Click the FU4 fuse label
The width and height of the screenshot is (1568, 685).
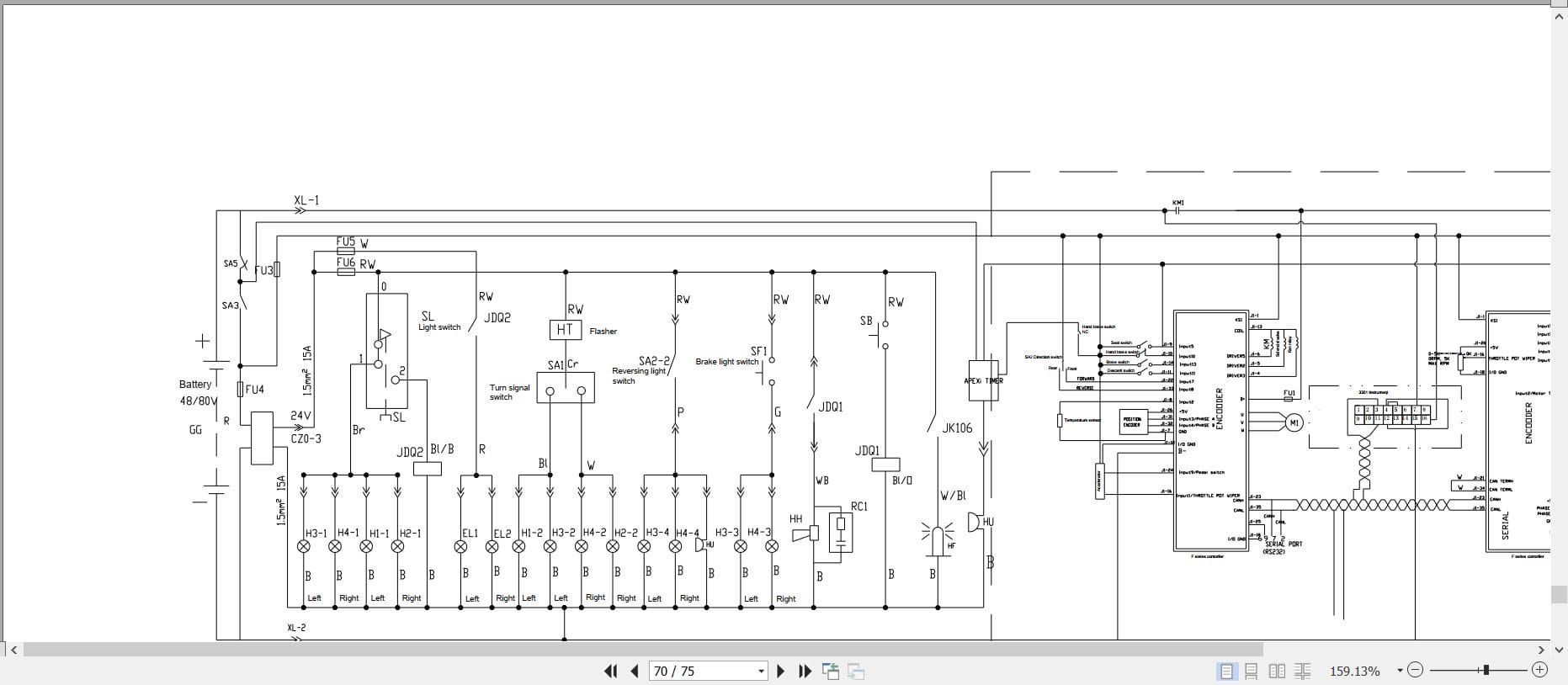coord(255,390)
